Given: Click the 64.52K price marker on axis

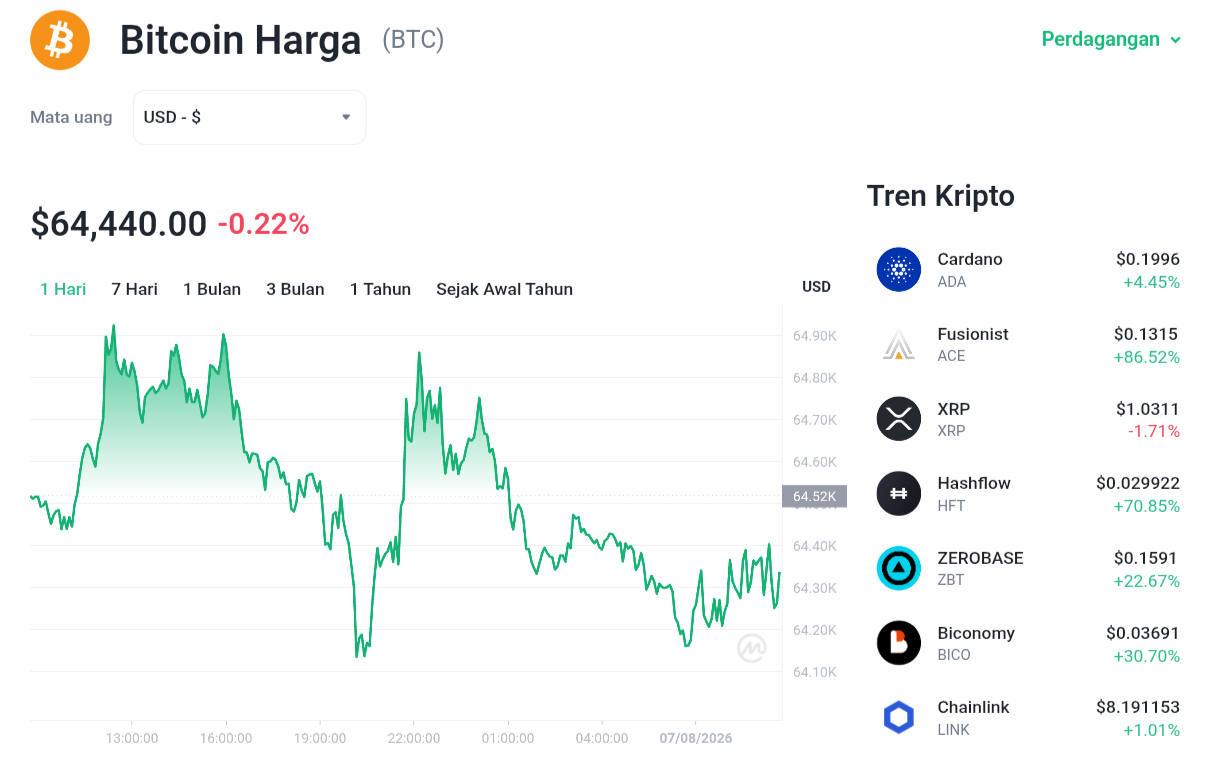Looking at the screenshot, I should pyautogui.click(x=814, y=496).
